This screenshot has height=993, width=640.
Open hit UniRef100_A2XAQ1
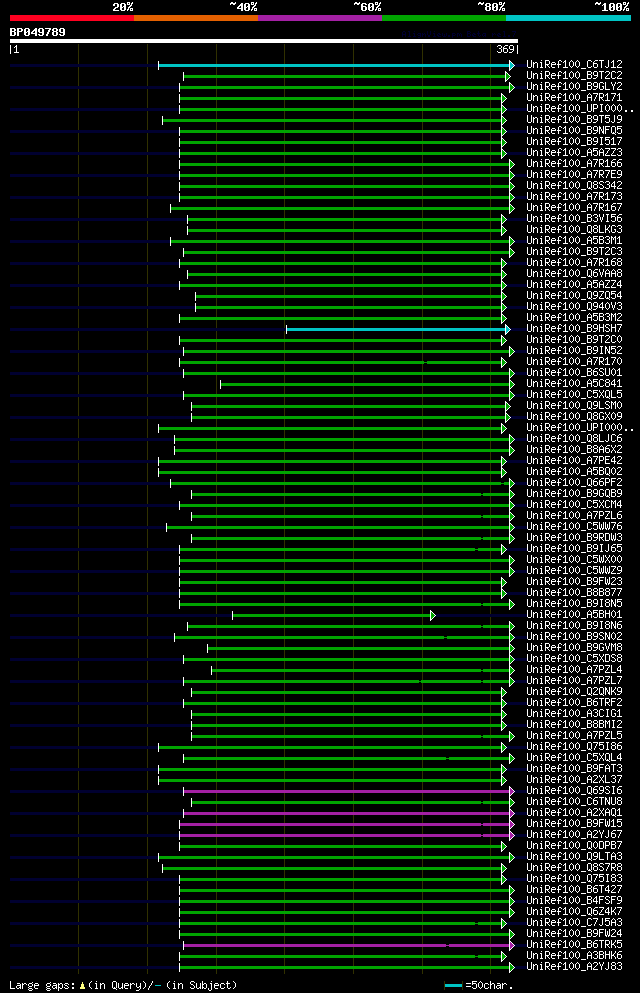pyautogui.click(x=574, y=813)
